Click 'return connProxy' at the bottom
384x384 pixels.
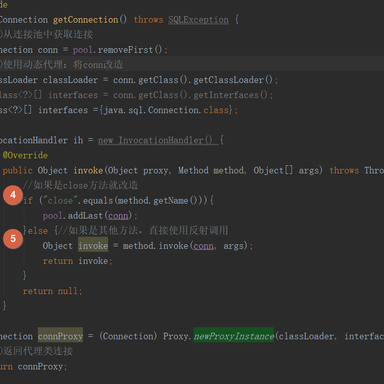pos(33,367)
